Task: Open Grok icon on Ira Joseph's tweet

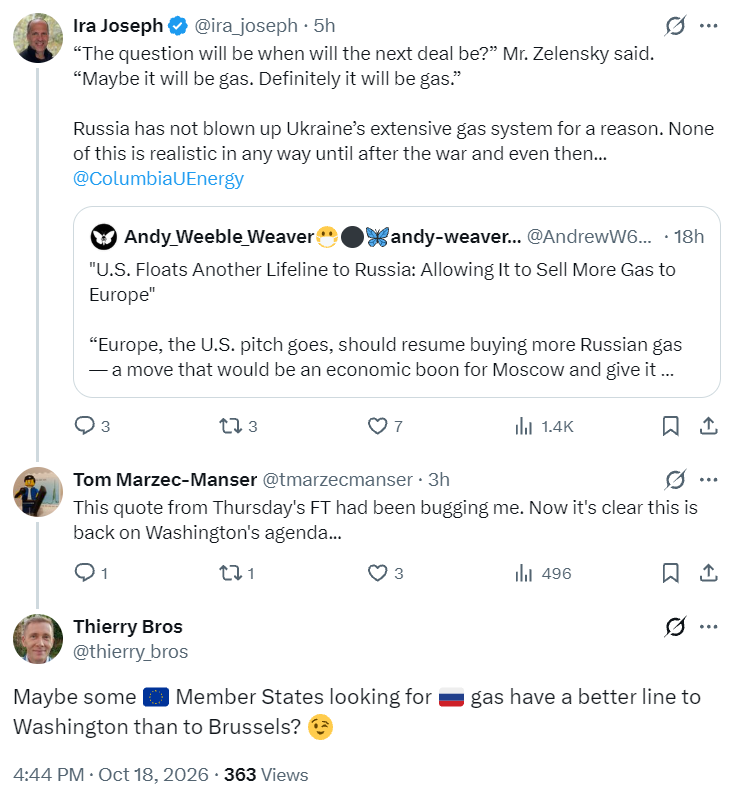Action: pyautogui.click(x=675, y=26)
